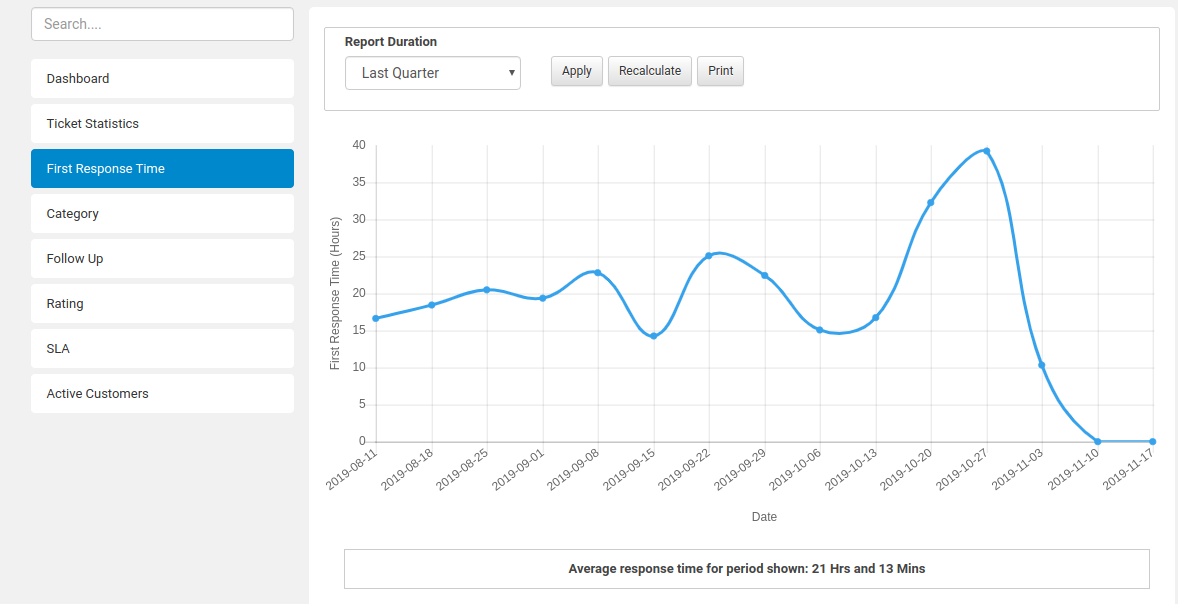
Task: Select the chart point for 2019-09-15
Action: tap(653, 336)
